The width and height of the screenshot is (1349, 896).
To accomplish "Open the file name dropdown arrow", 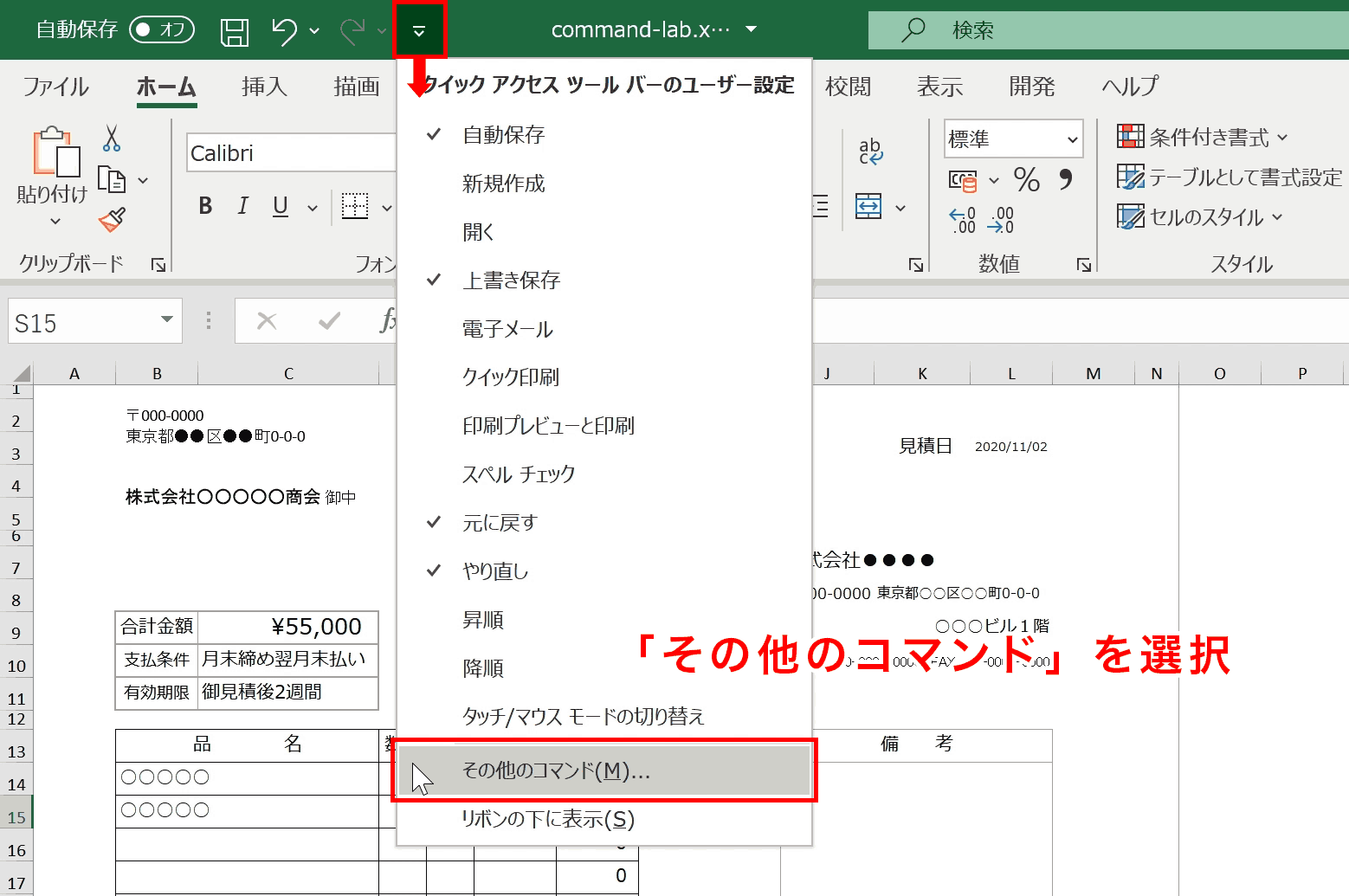I will click(x=751, y=29).
